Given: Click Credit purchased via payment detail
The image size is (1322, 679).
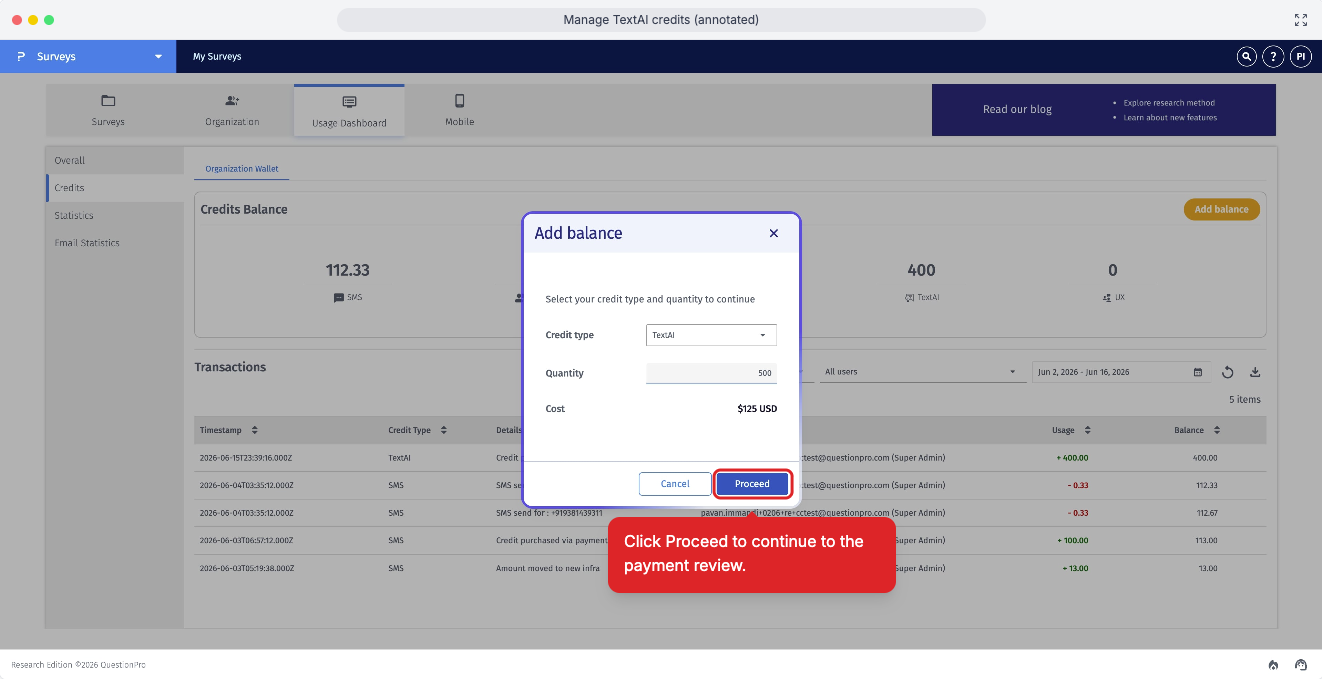Looking at the screenshot, I should pyautogui.click(x=552, y=540).
